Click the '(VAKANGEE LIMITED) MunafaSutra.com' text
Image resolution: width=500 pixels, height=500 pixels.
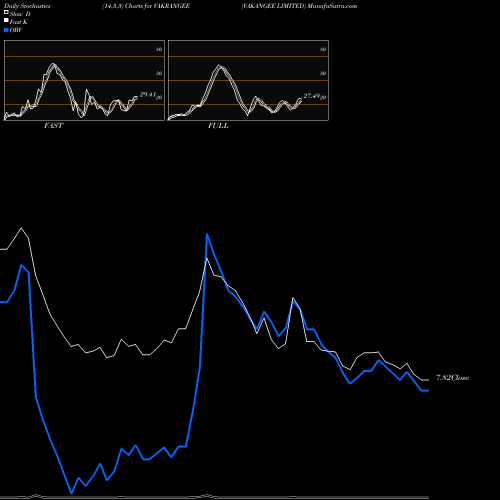(299, 6)
